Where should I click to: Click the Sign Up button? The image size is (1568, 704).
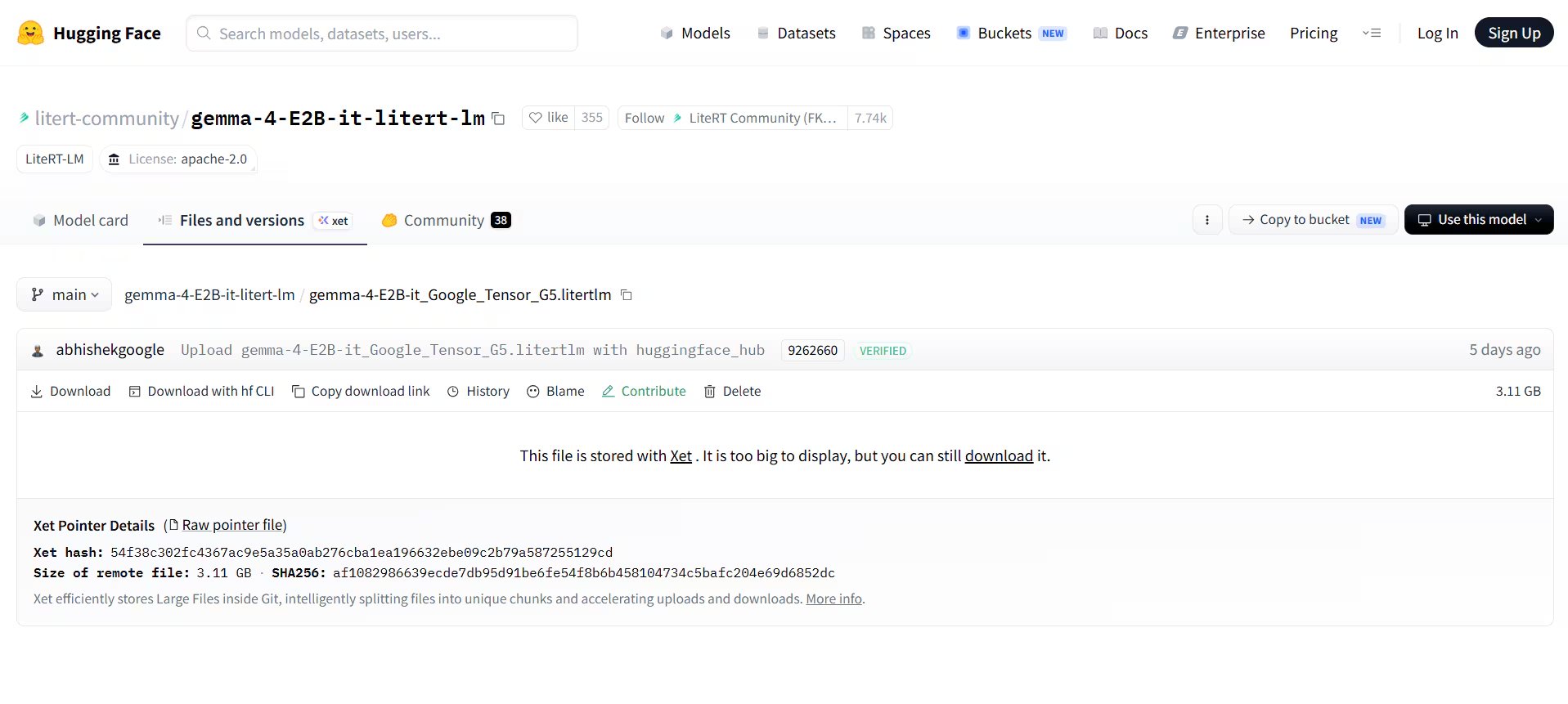click(1514, 33)
